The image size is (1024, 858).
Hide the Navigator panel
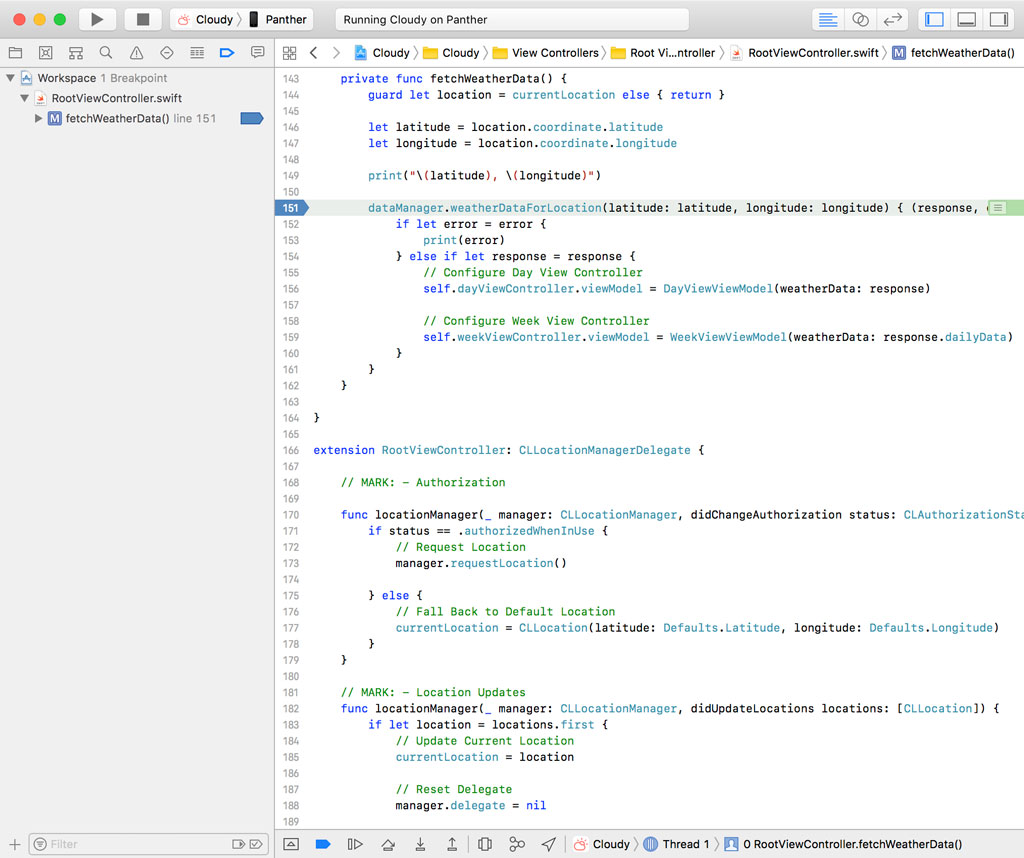(933, 17)
